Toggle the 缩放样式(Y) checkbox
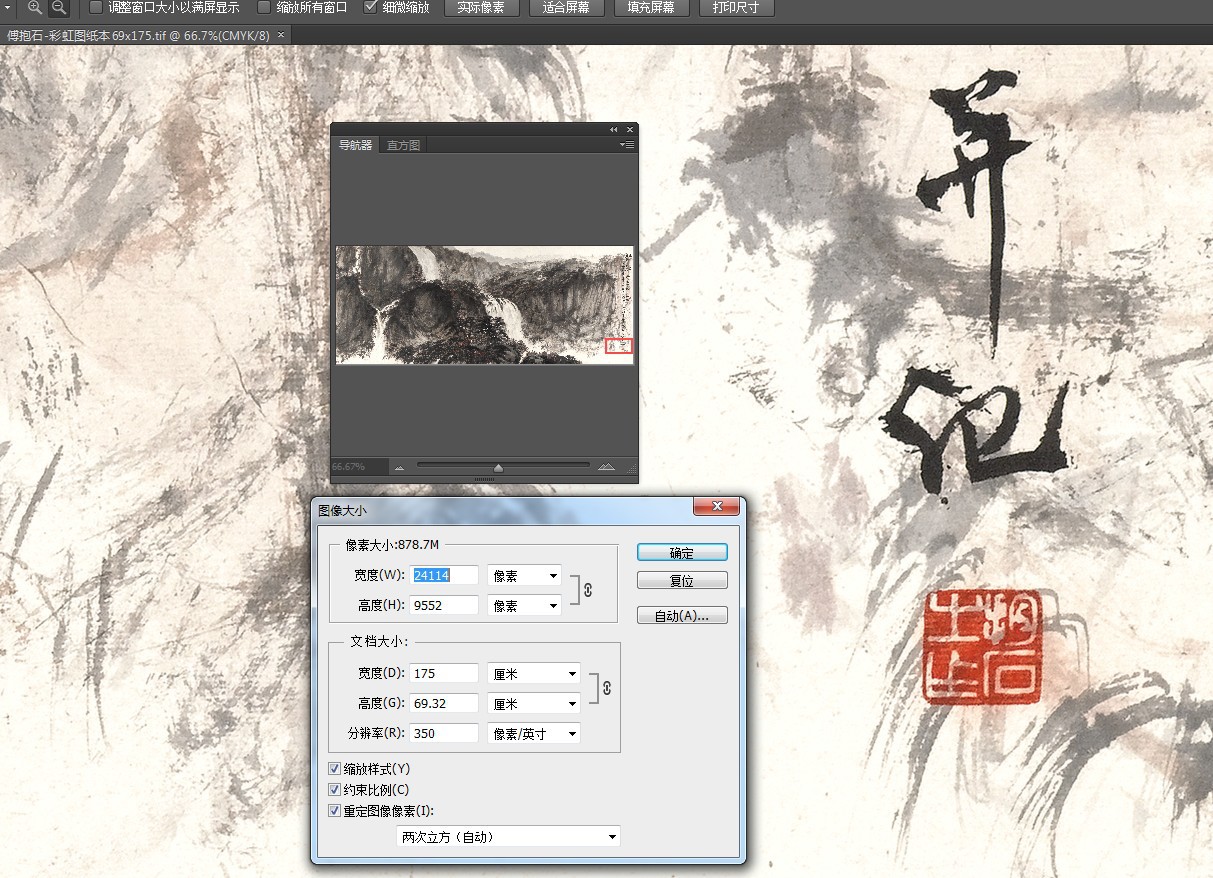1213x878 pixels. tap(335, 769)
